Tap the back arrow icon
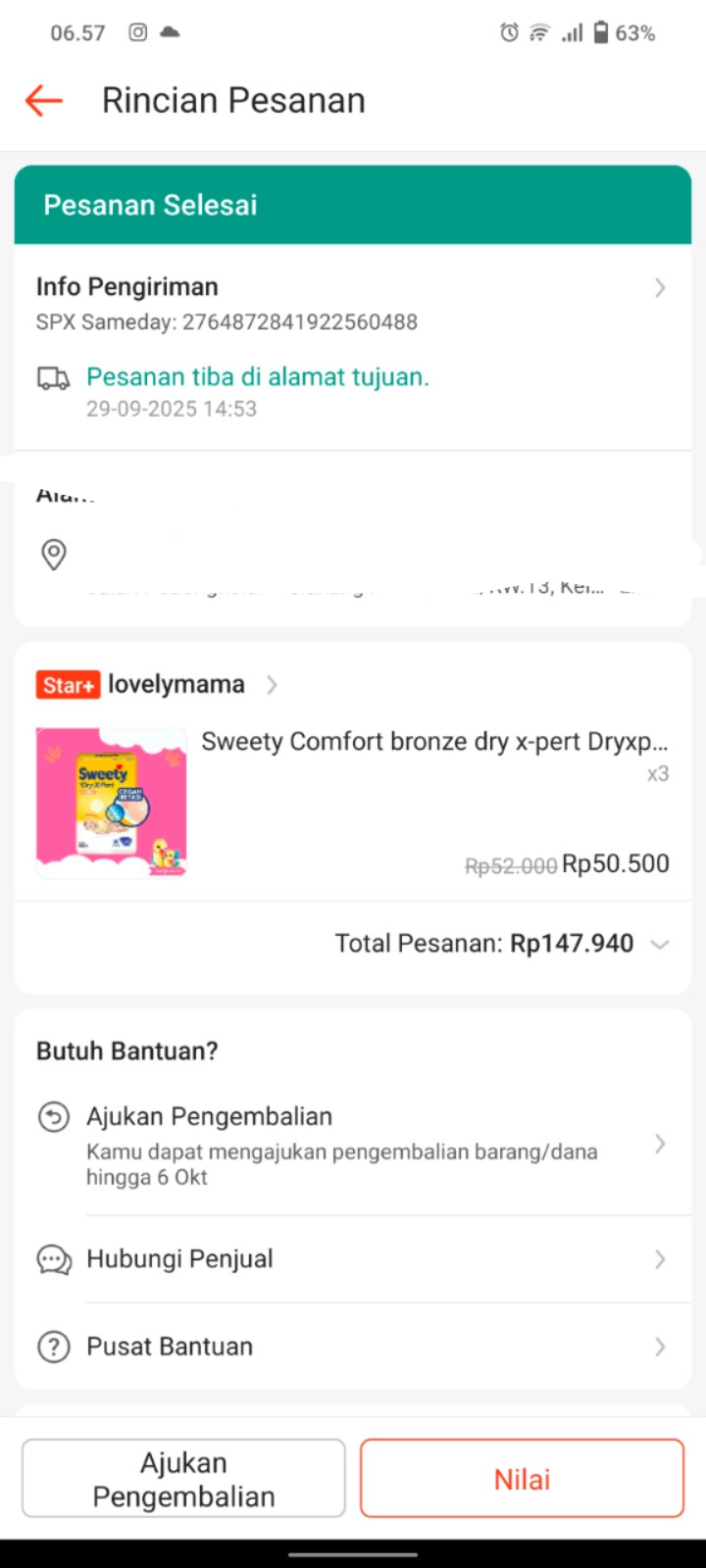 pyautogui.click(x=44, y=100)
